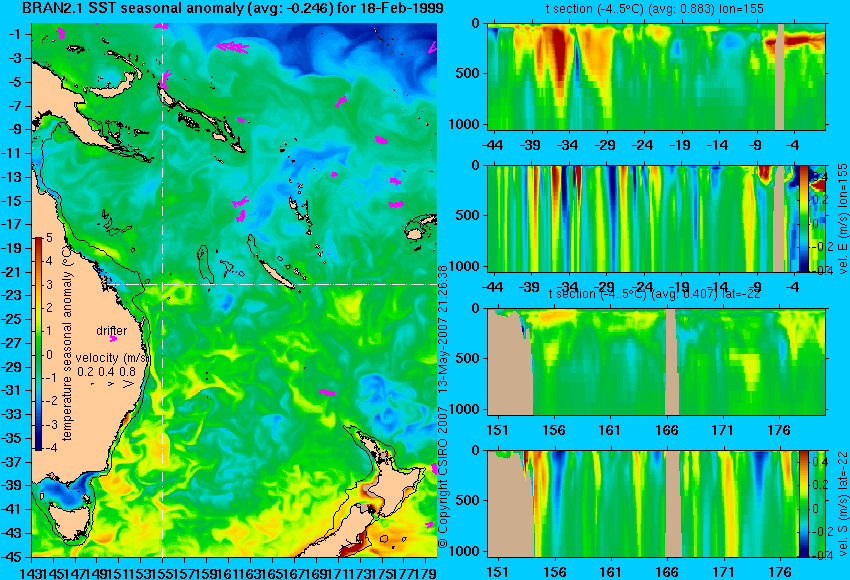Click the '1000' depth tick of the top section

466,124
